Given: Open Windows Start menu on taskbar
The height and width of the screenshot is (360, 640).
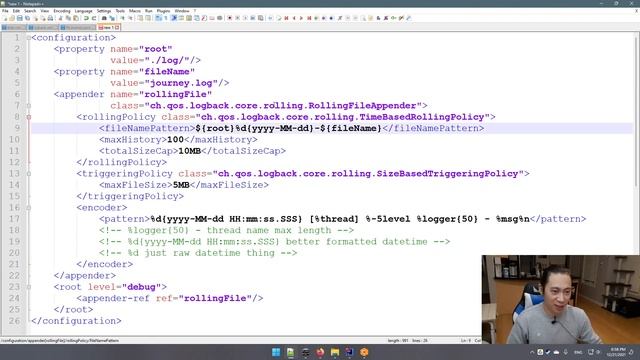Looking at the screenshot, I should coord(276,352).
